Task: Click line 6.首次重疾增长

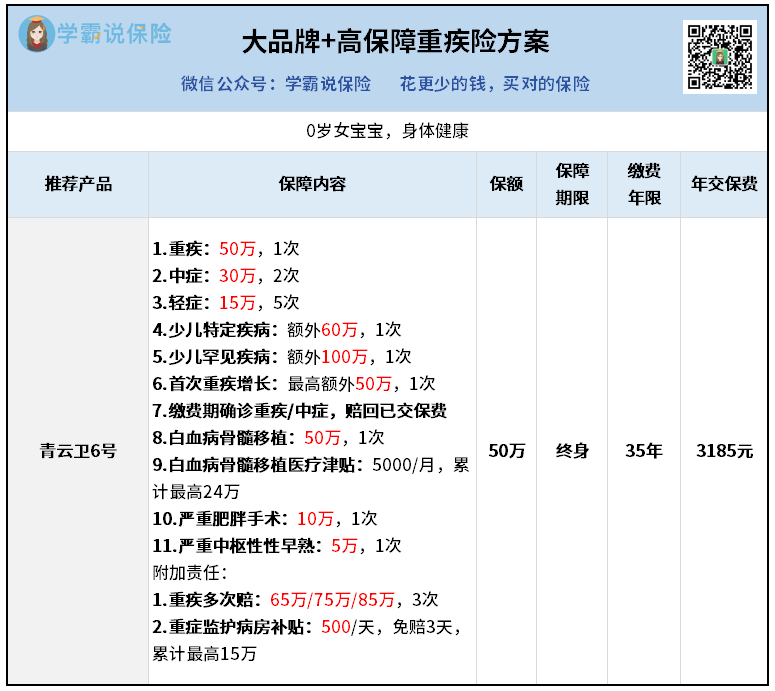Action: pyautogui.click(x=294, y=384)
